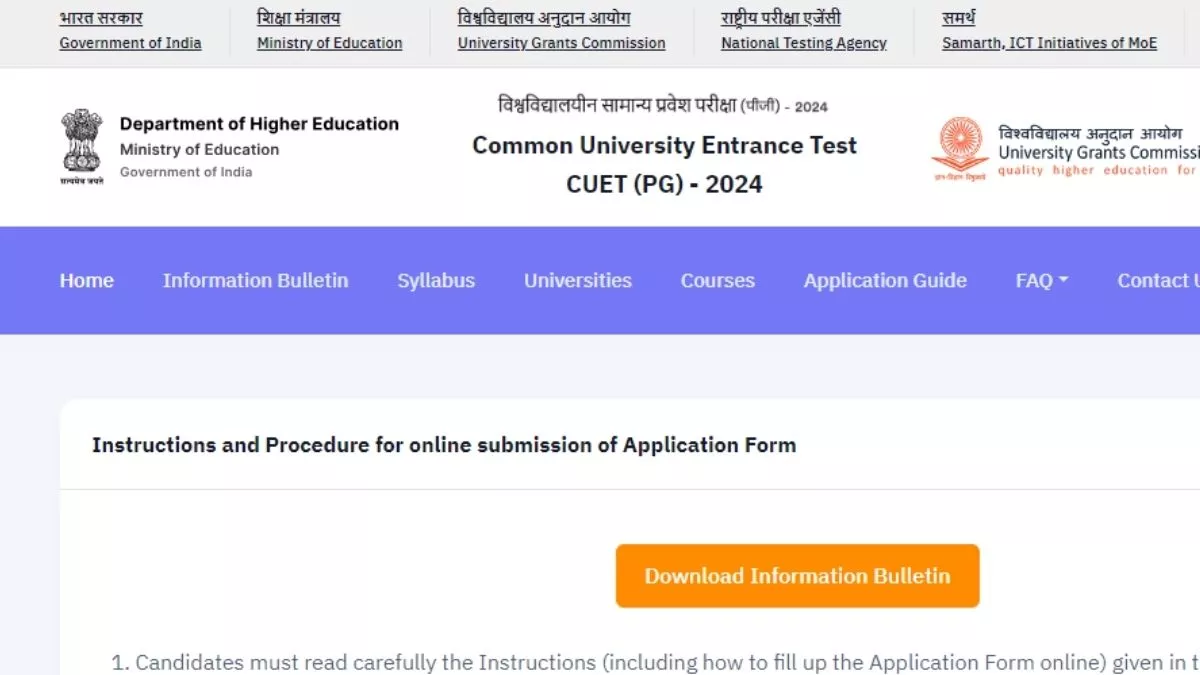Open the Courses menu item
This screenshot has height=675, width=1200.
pyautogui.click(x=718, y=281)
